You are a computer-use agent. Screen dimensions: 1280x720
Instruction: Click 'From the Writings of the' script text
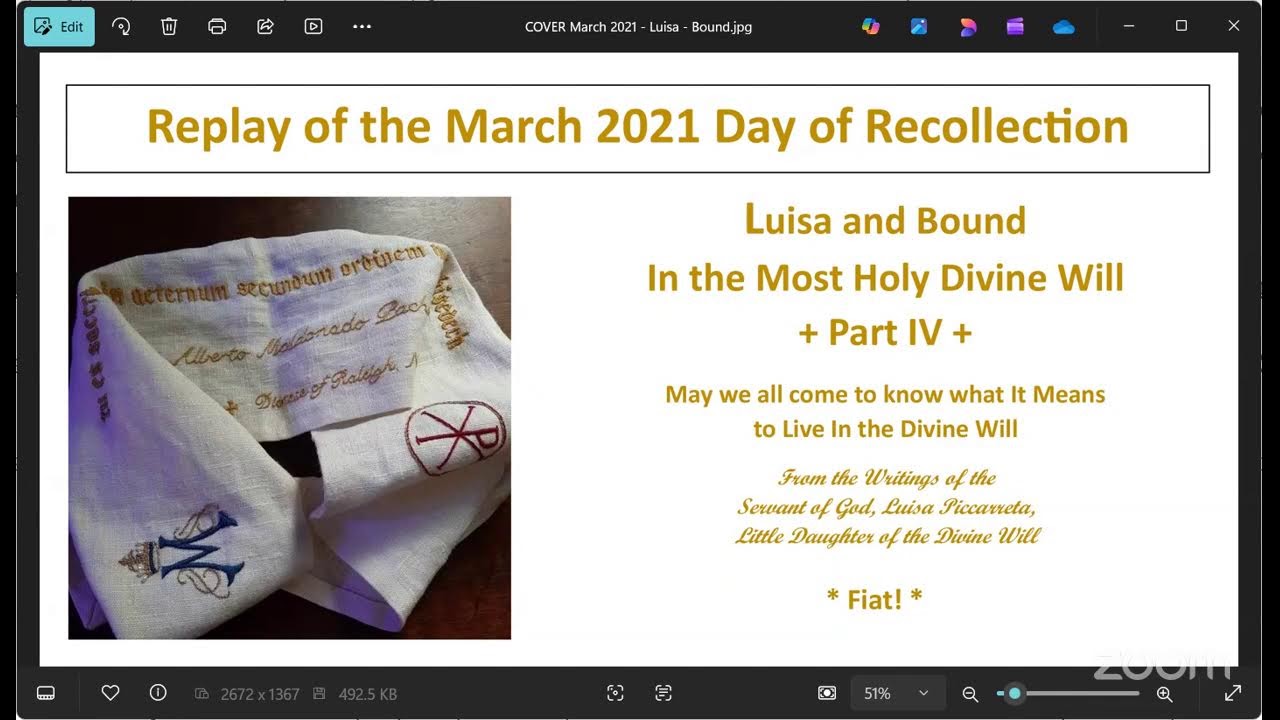click(x=887, y=478)
